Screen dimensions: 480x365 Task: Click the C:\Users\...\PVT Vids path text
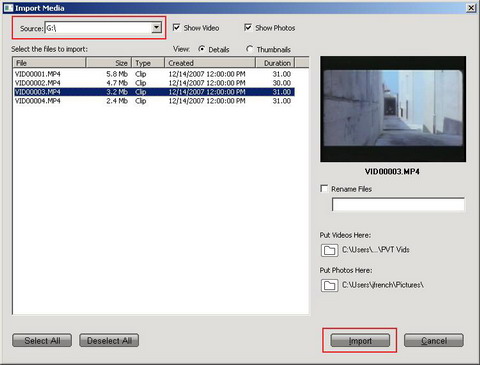(x=376, y=250)
